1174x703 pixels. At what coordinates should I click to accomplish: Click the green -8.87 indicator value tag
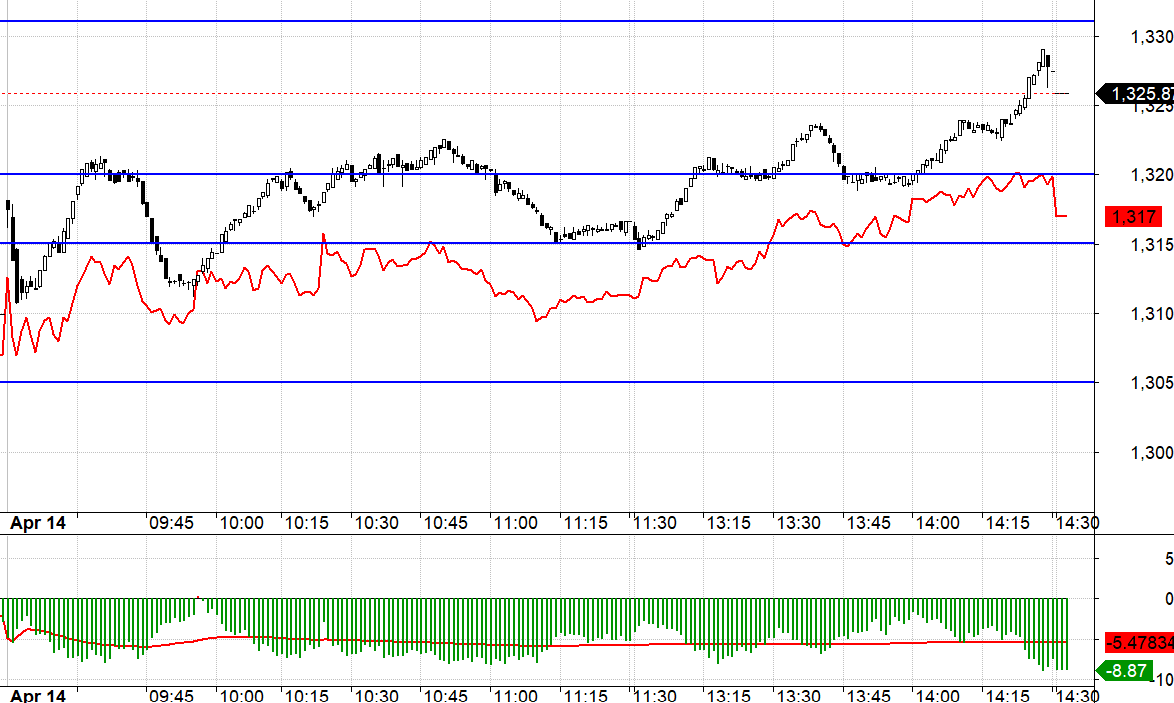pyautogui.click(x=1129, y=670)
